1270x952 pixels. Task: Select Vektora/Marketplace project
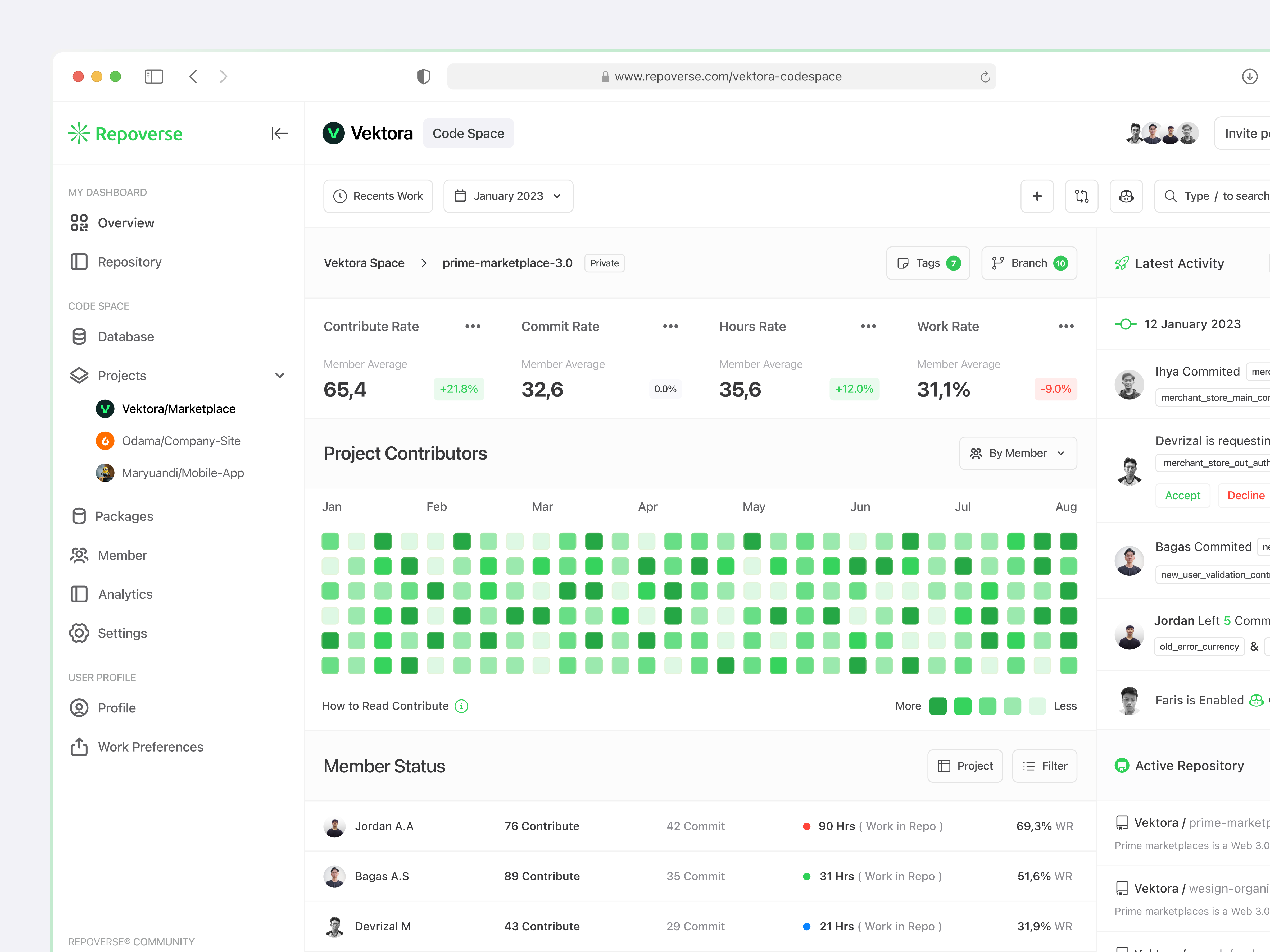tap(179, 409)
